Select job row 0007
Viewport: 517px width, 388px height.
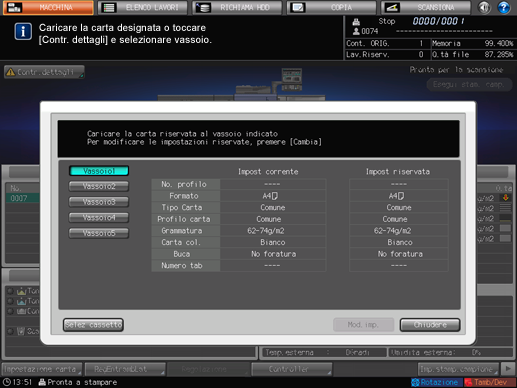coord(23,198)
